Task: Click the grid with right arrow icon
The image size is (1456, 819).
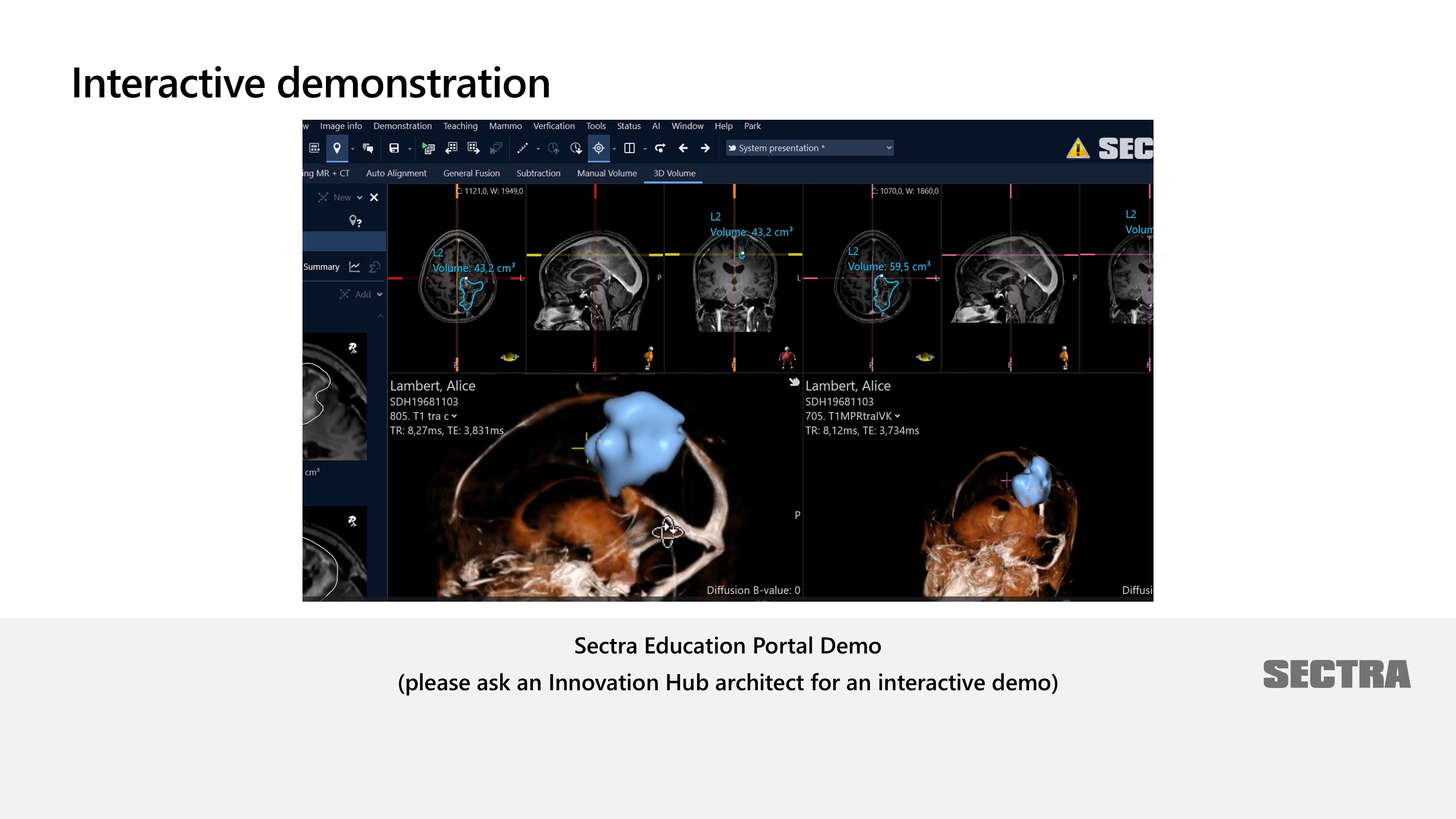Action: [x=474, y=148]
